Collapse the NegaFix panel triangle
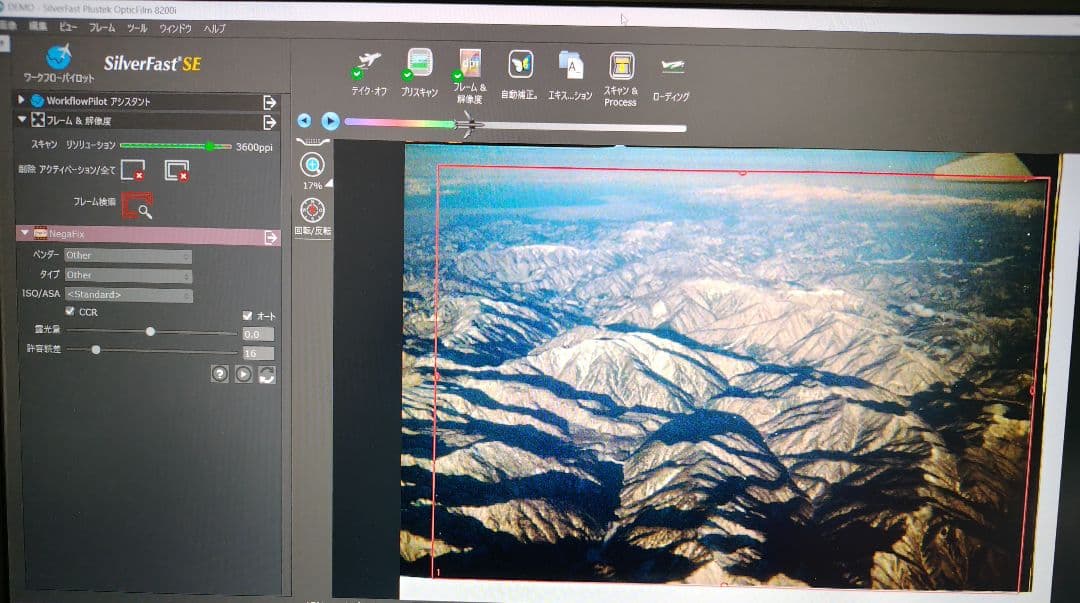 pyautogui.click(x=25, y=234)
